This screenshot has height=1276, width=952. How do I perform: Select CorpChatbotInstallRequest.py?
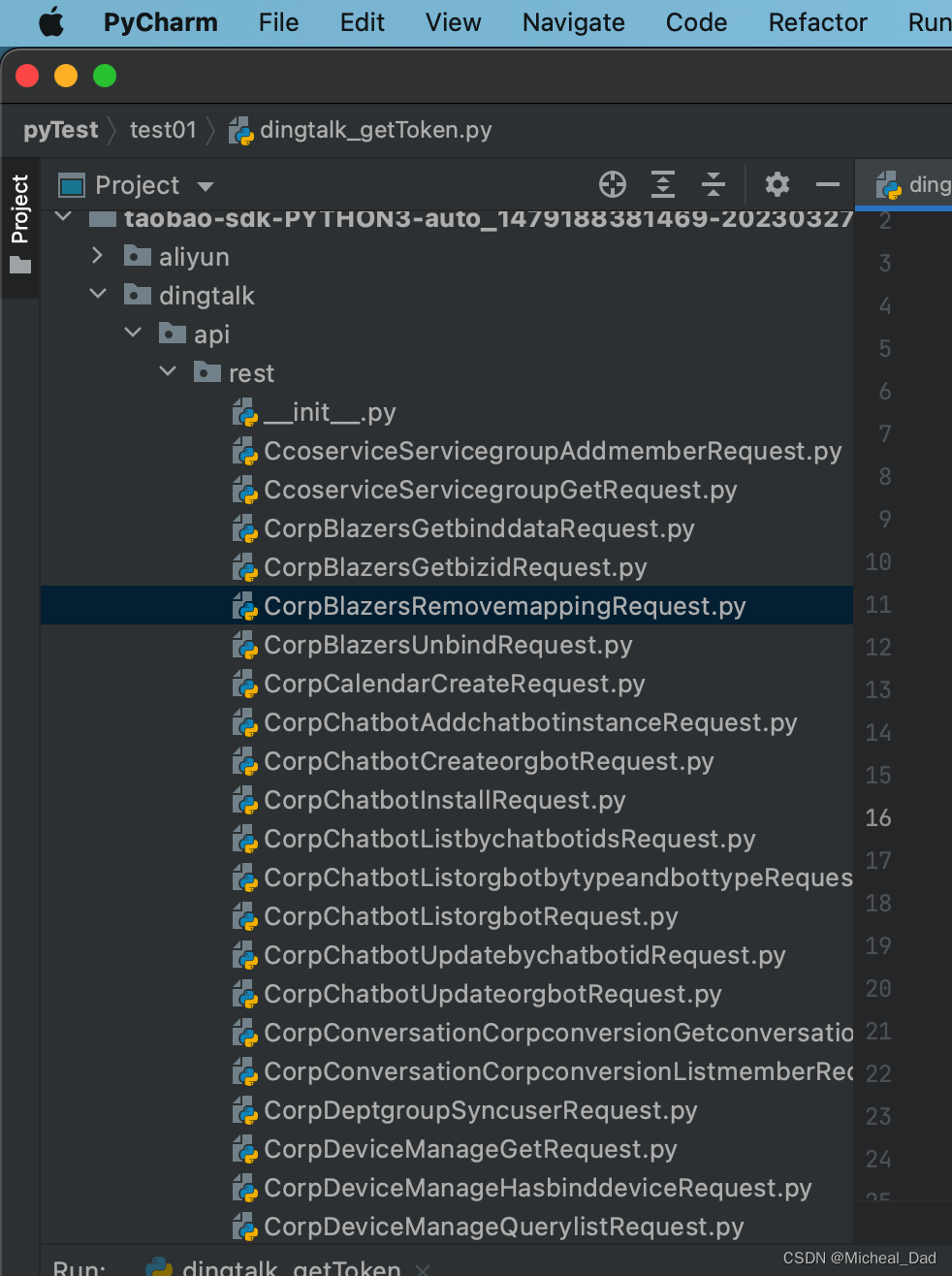(445, 800)
